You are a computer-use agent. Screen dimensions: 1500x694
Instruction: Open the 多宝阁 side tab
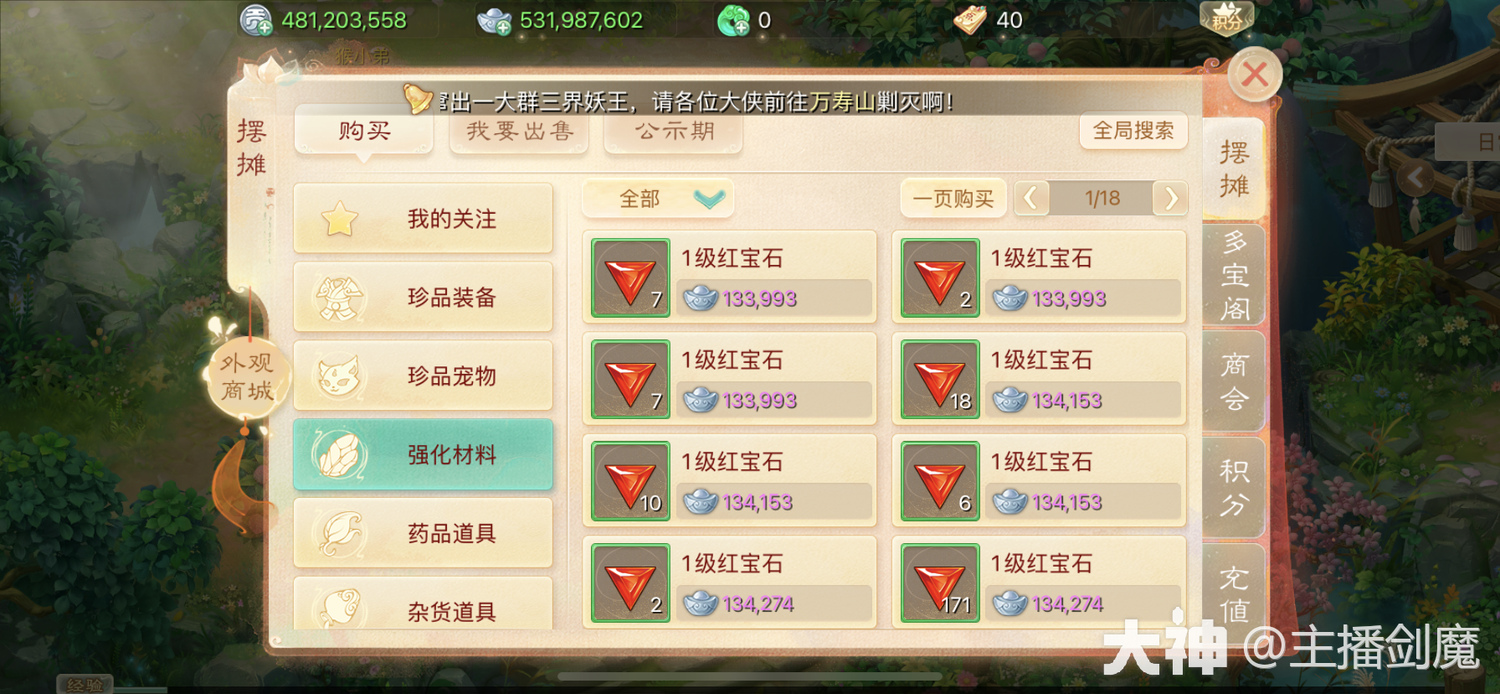click(1235, 274)
